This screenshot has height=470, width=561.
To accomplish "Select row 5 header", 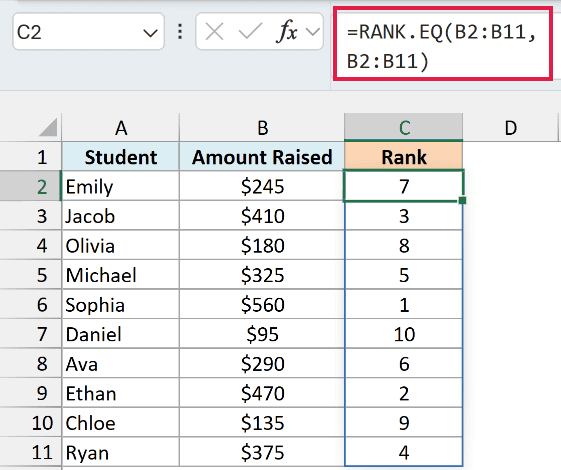I will 31,275.
